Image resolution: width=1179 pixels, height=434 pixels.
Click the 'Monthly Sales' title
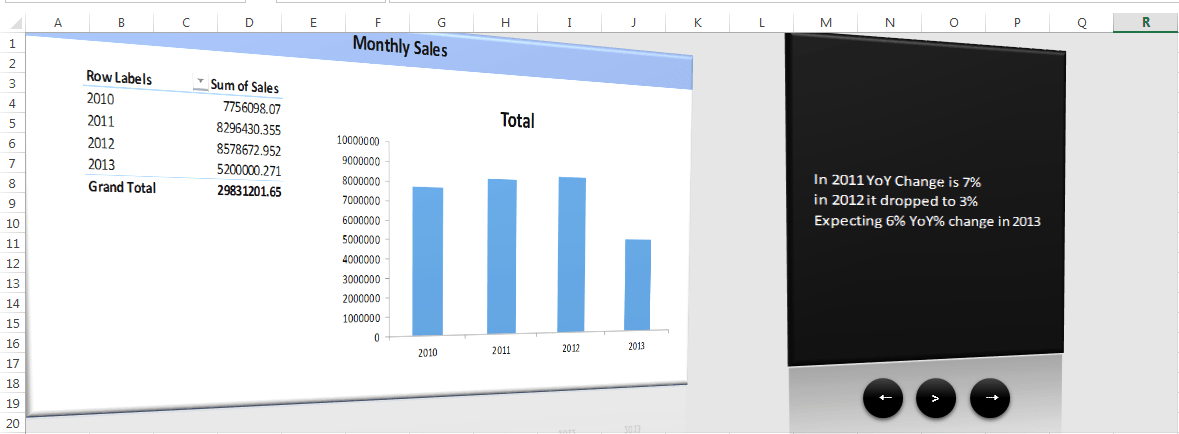tap(400, 47)
